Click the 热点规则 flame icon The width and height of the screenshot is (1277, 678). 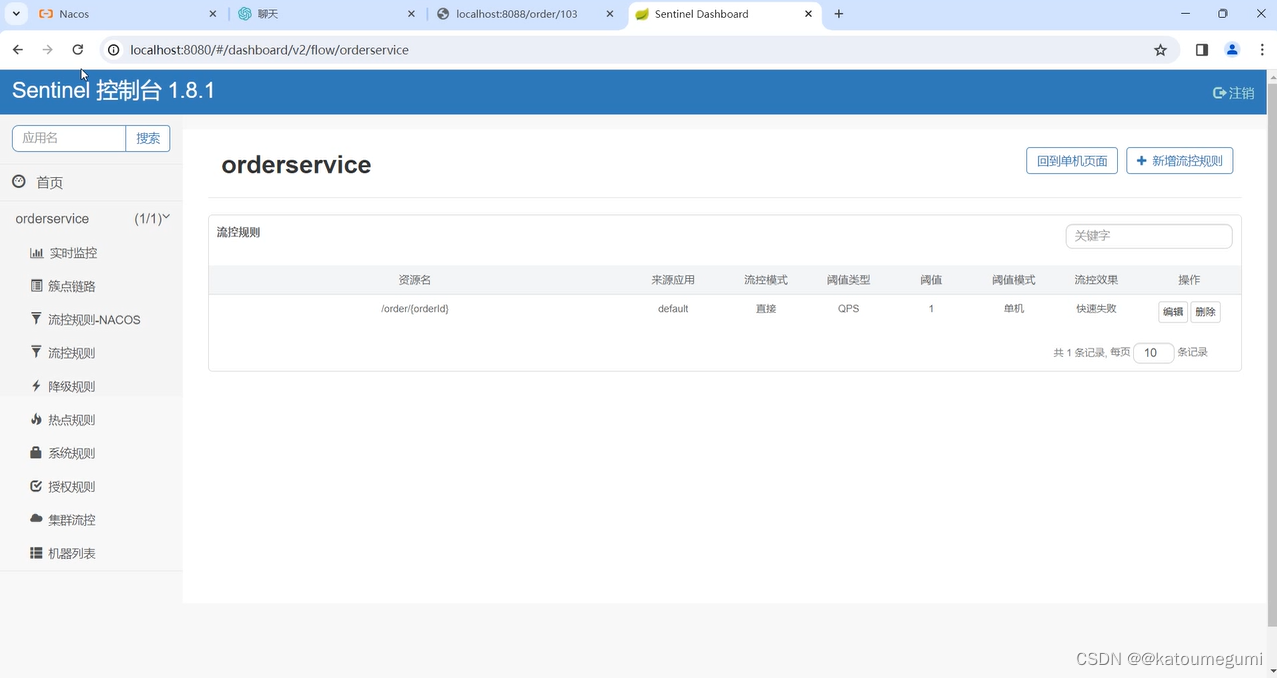(x=37, y=420)
